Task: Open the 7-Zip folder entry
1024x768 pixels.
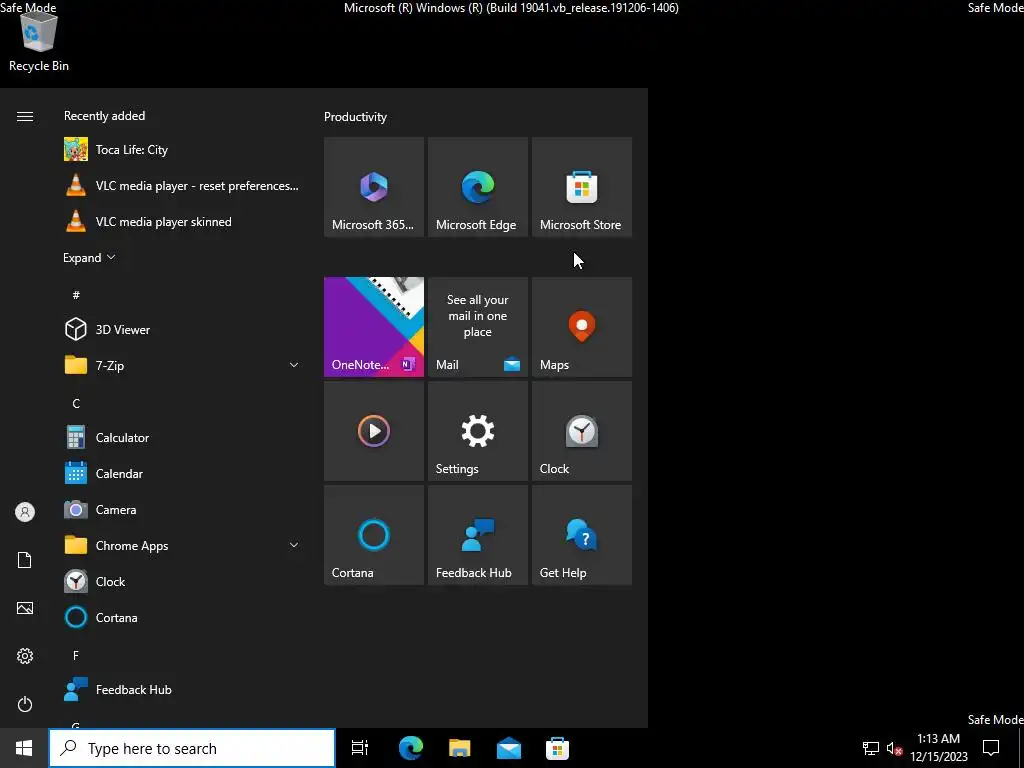Action: click(x=183, y=365)
